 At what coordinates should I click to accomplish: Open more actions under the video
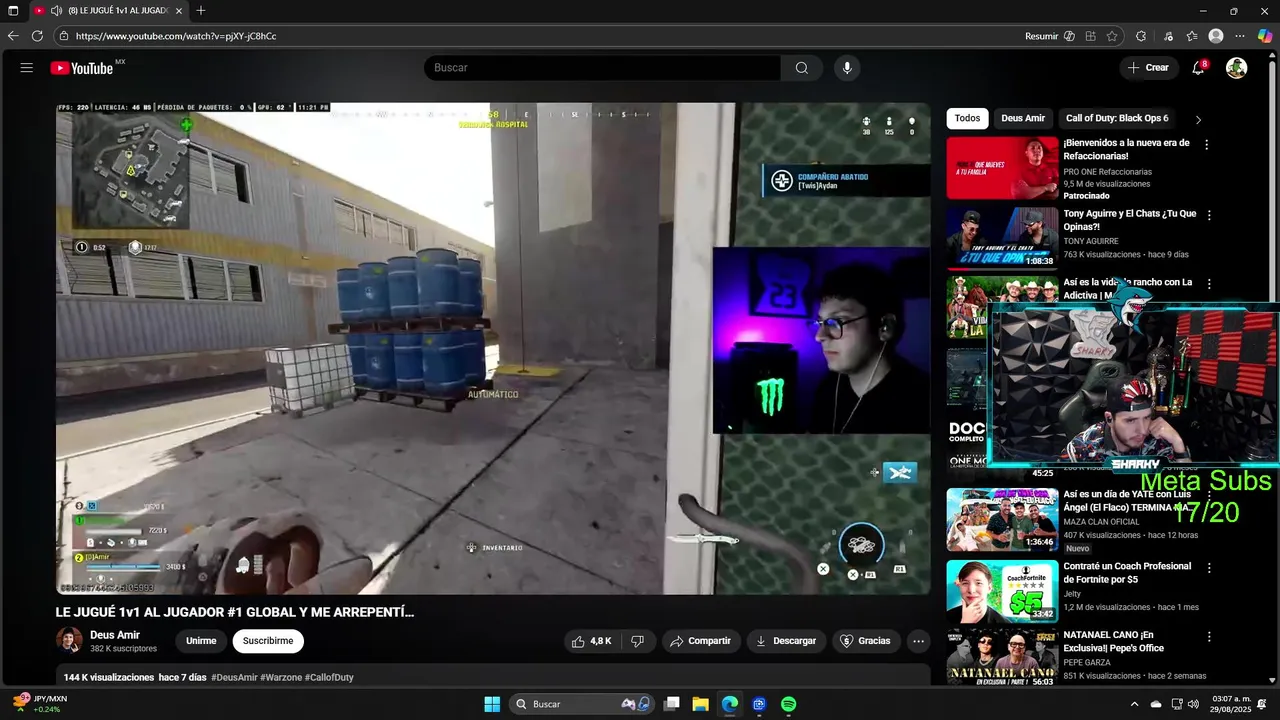tap(918, 641)
